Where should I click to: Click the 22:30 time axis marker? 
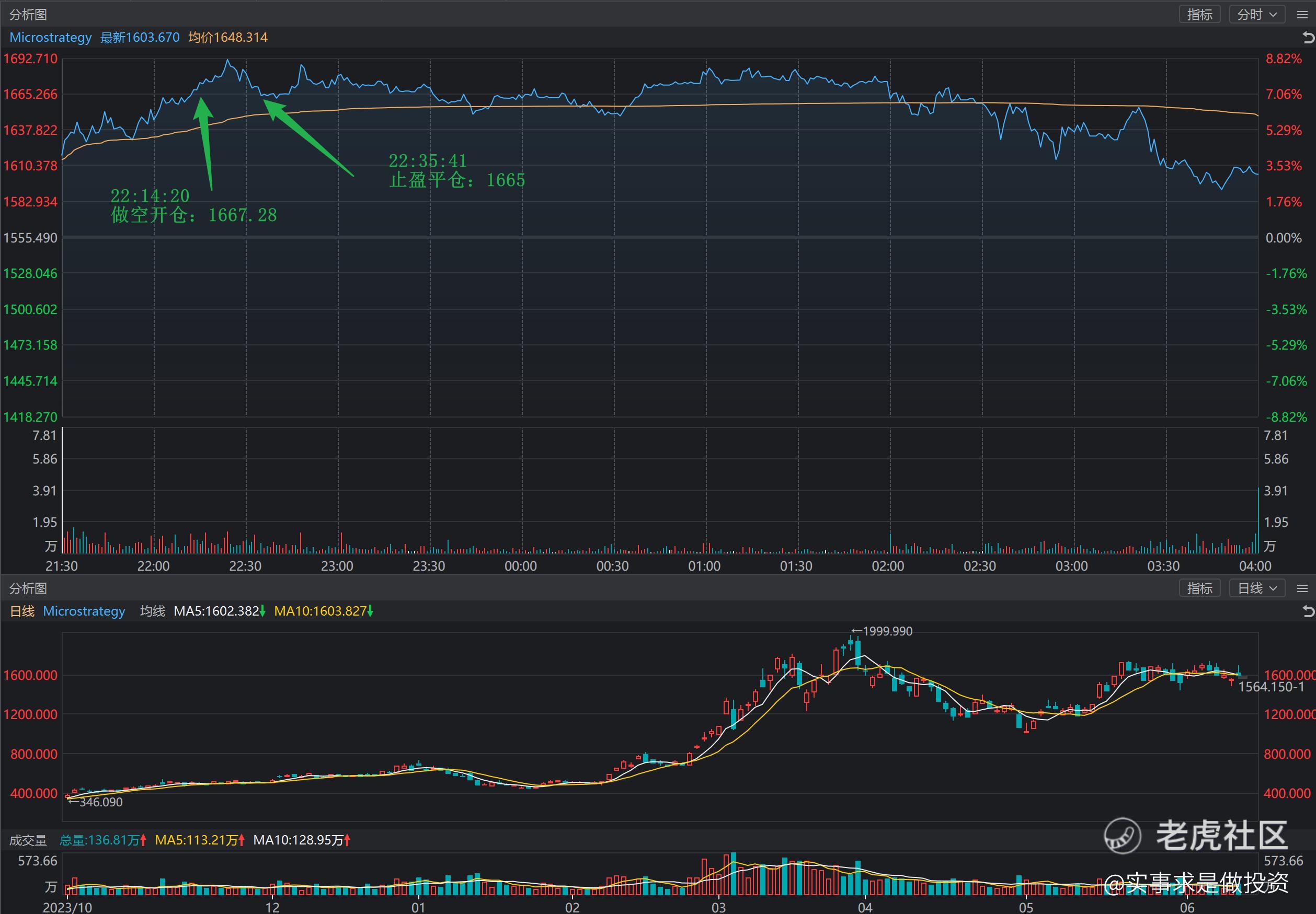245,566
